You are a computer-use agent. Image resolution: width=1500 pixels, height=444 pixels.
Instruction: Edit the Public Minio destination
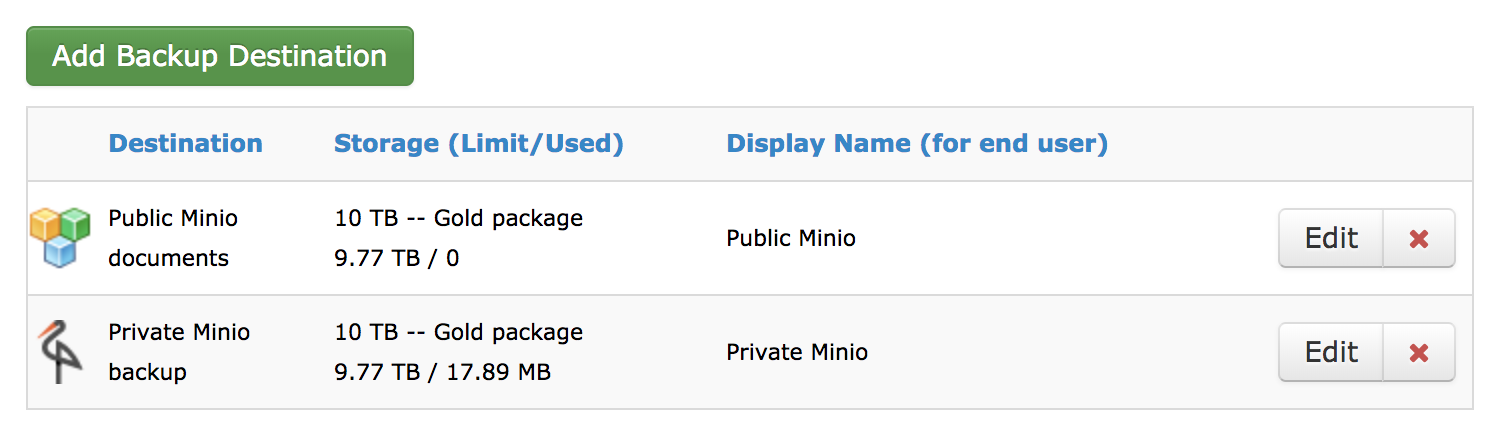pyautogui.click(x=1331, y=238)
